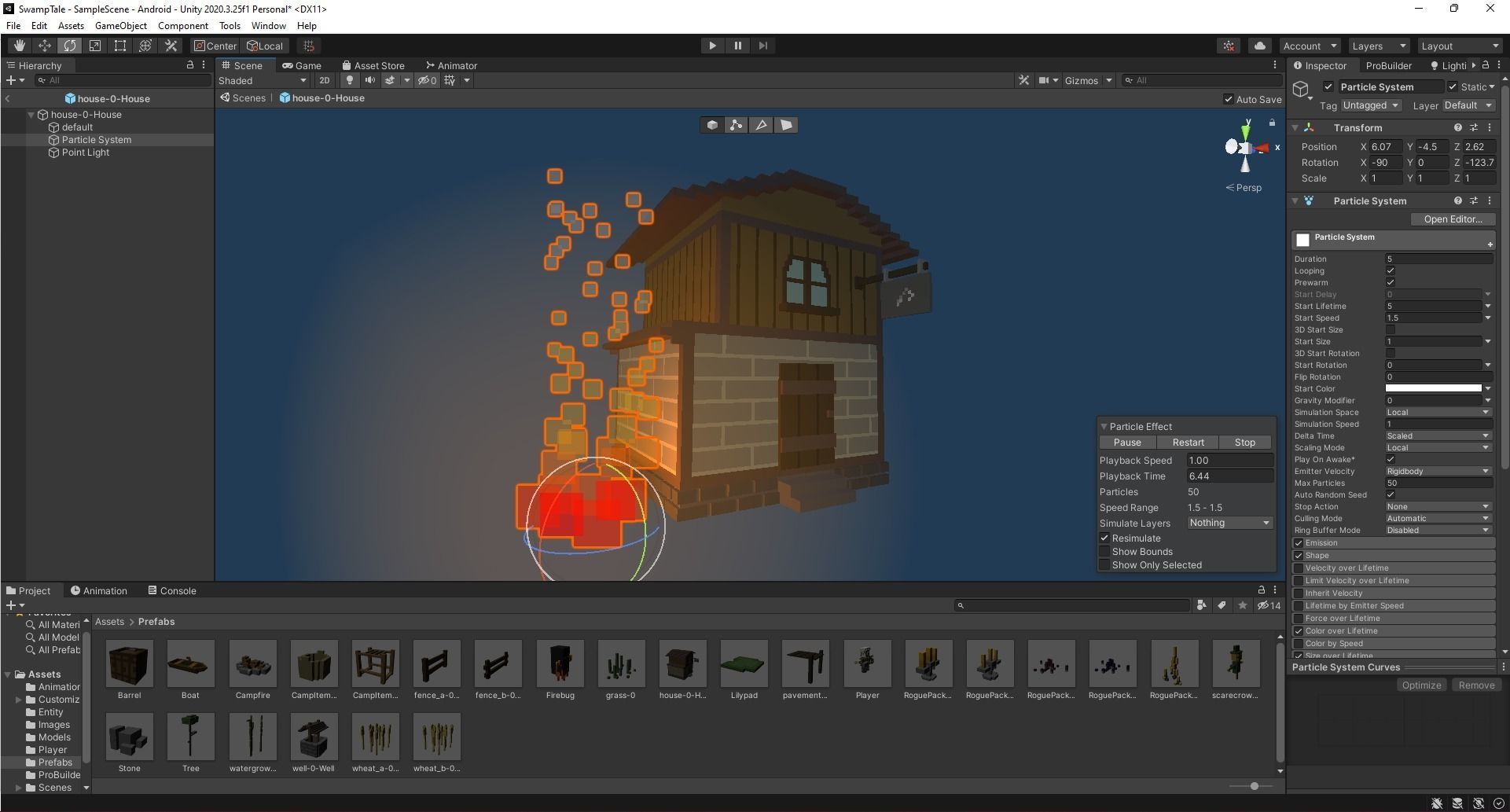The height and width of the screenshot is (812, 1510).
Task: Collapse house-0-House hierarchy node
Action: 31,115
